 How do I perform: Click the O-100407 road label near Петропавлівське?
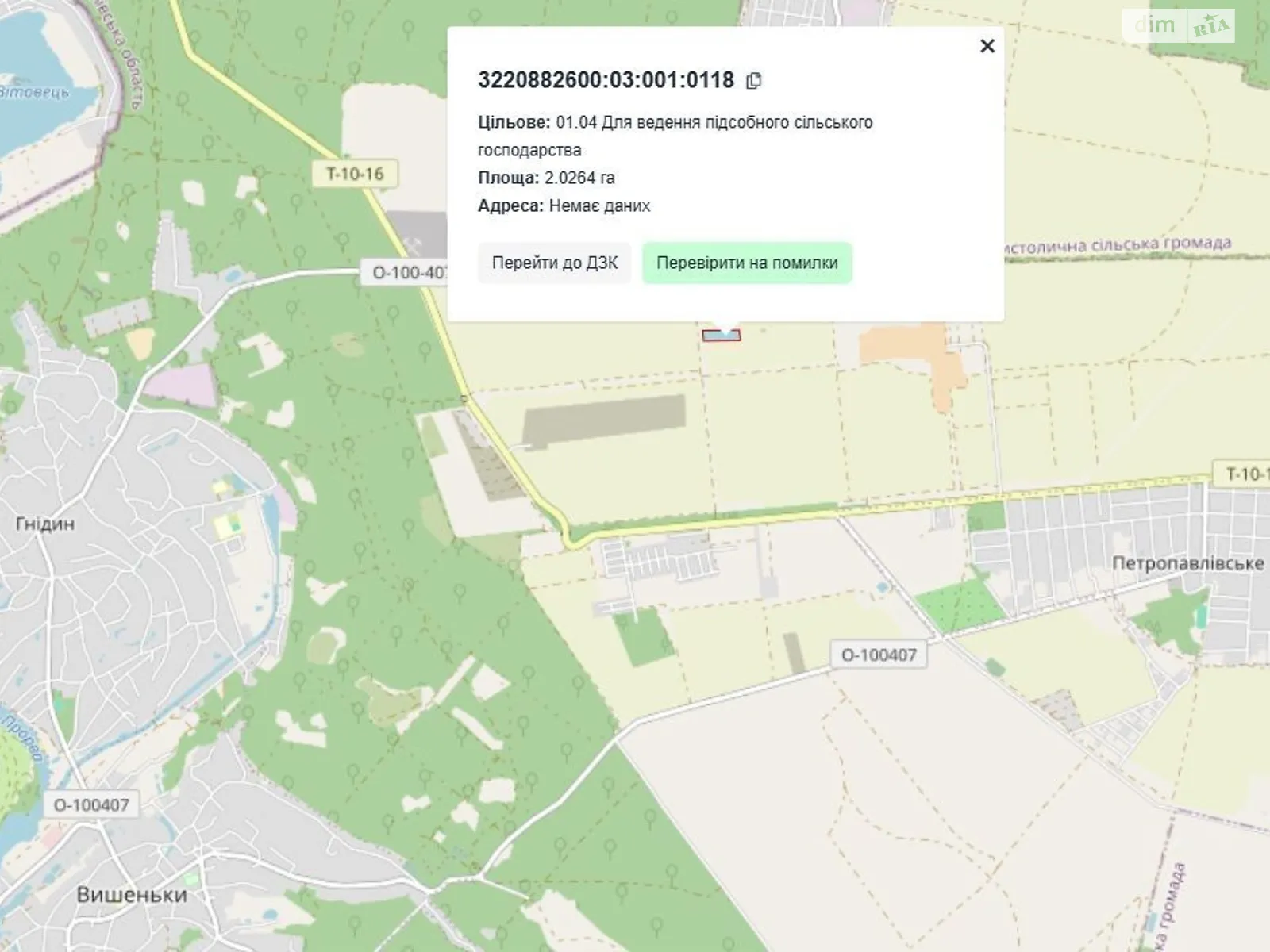879,655
